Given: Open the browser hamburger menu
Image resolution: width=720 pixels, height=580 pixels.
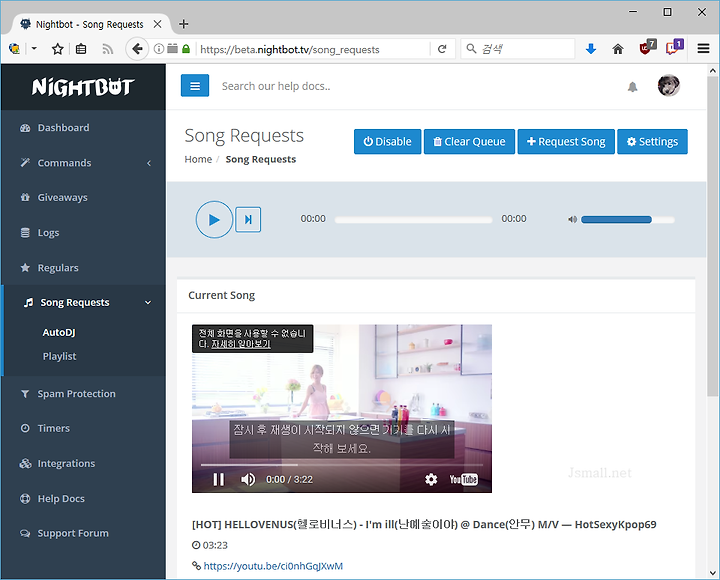Looking at the screenshot, I should pos(703,48).
